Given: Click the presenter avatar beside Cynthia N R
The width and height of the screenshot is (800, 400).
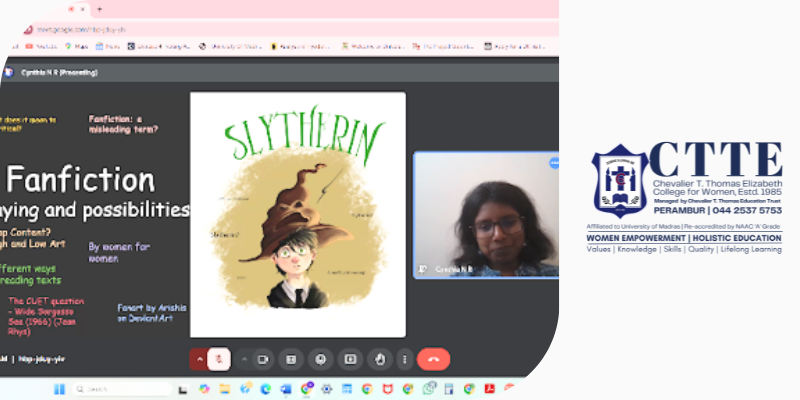Looking at the screenshot, I should (x=8, y=72).
